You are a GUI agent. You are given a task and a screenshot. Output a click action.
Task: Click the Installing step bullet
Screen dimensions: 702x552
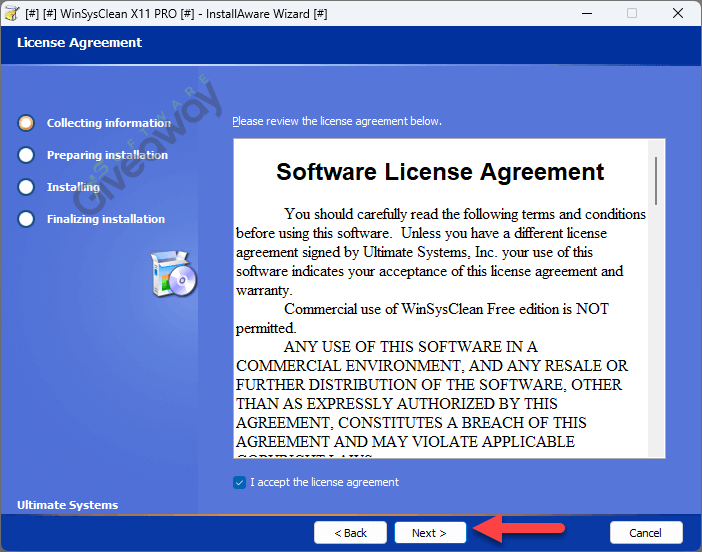pos(26,187)
